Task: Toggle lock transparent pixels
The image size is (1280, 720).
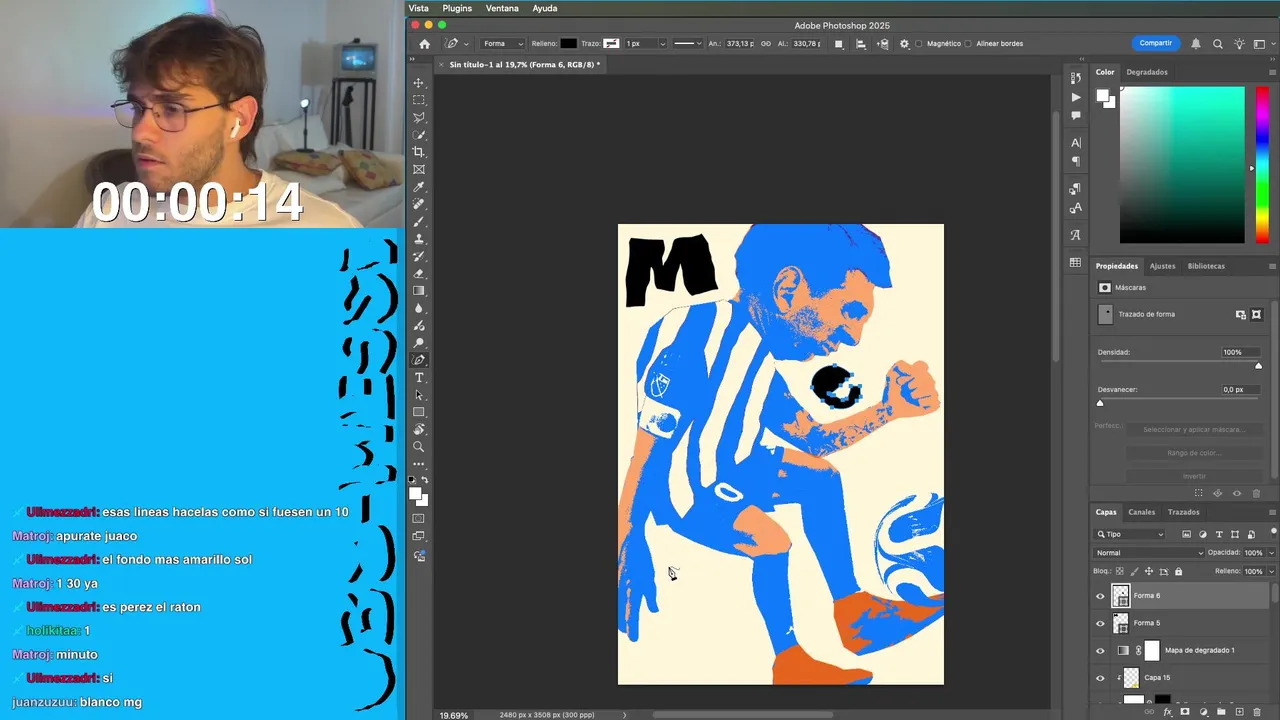Action: point(1119,571)
